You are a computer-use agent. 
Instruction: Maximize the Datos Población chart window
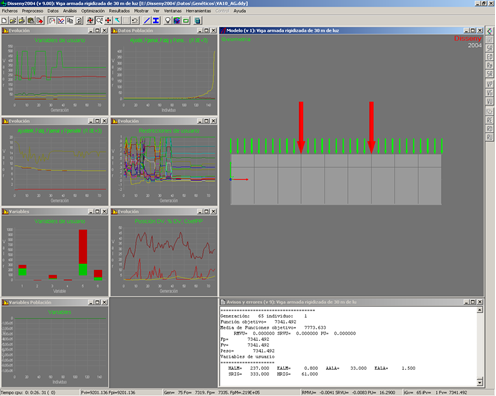[206, 31]
